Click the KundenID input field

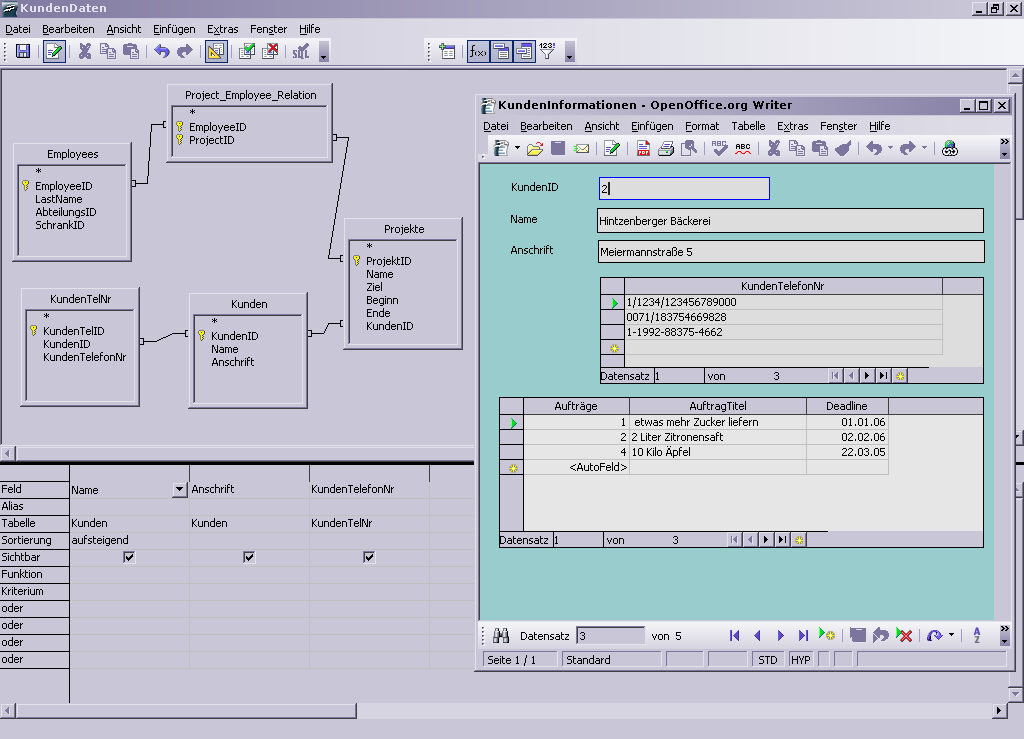(684, 188)
